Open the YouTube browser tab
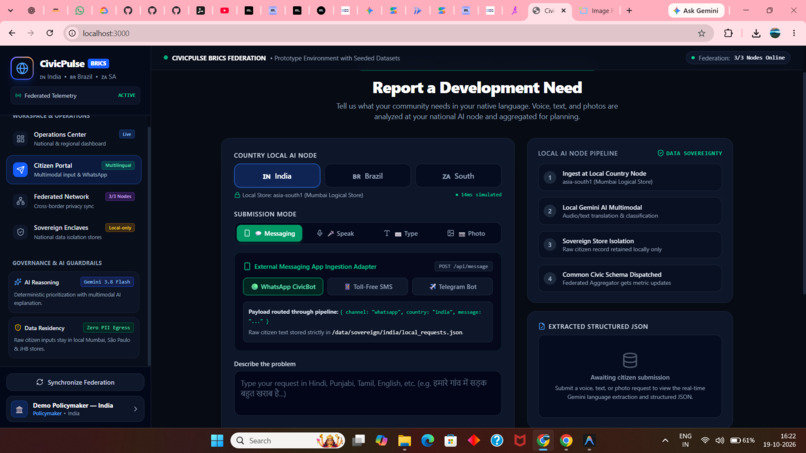806x453 pixels. (225, 10)
